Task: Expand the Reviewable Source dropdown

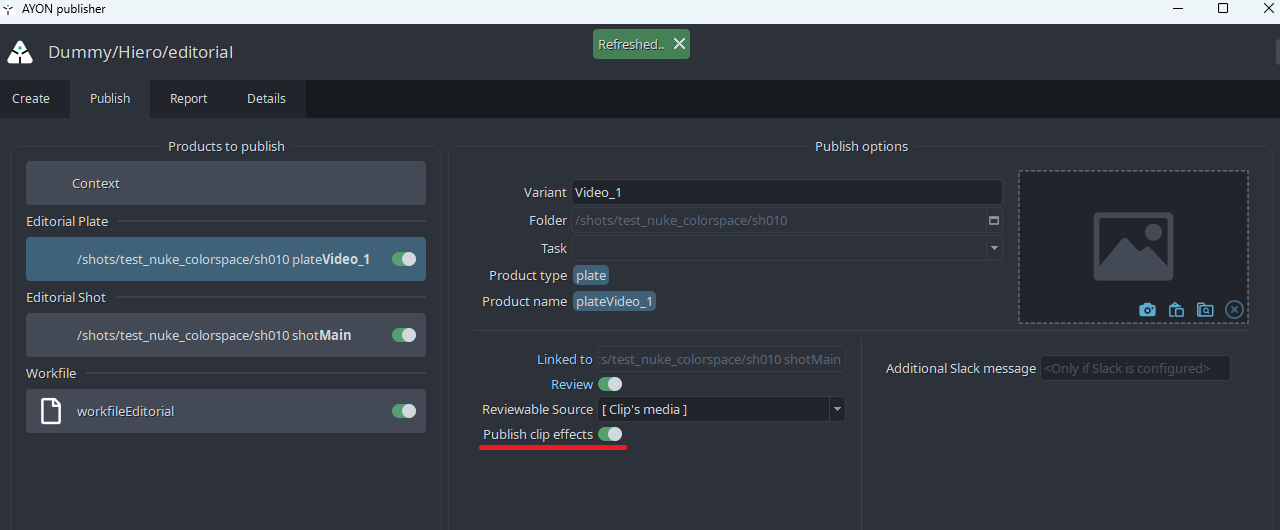Action: [x=838, y=409]
